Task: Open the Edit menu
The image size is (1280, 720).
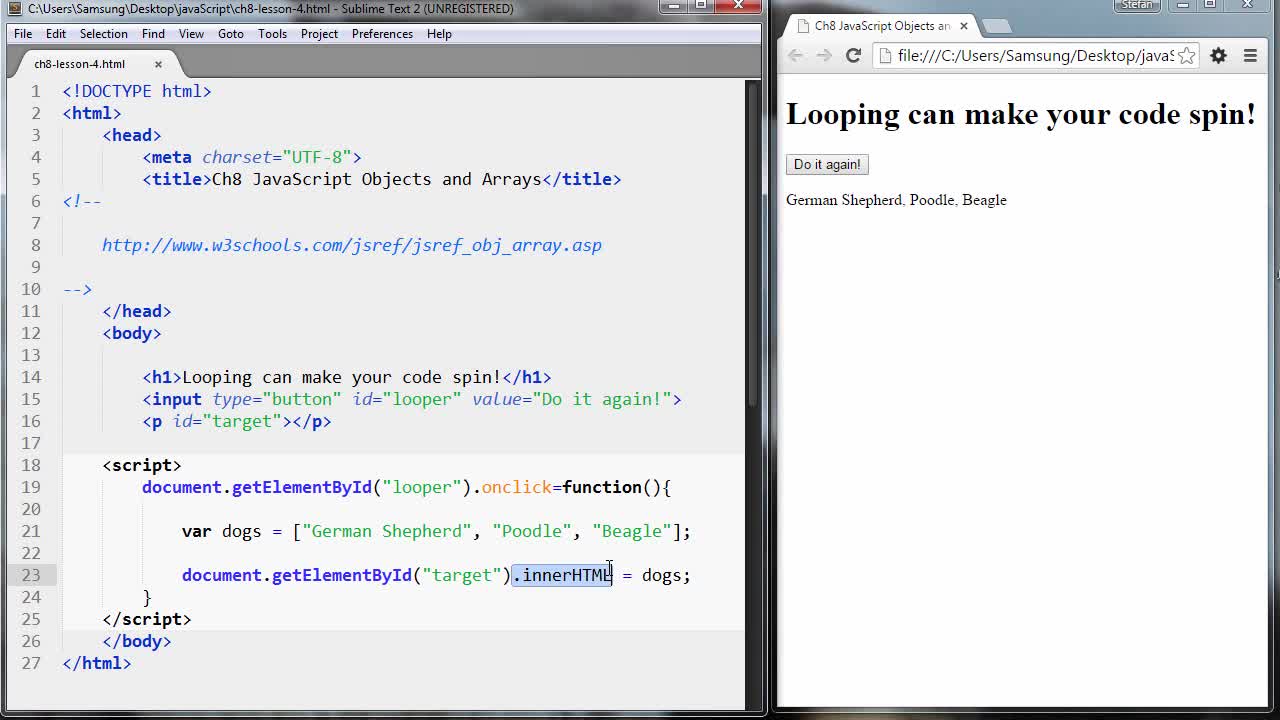Action: coord(56,34)
